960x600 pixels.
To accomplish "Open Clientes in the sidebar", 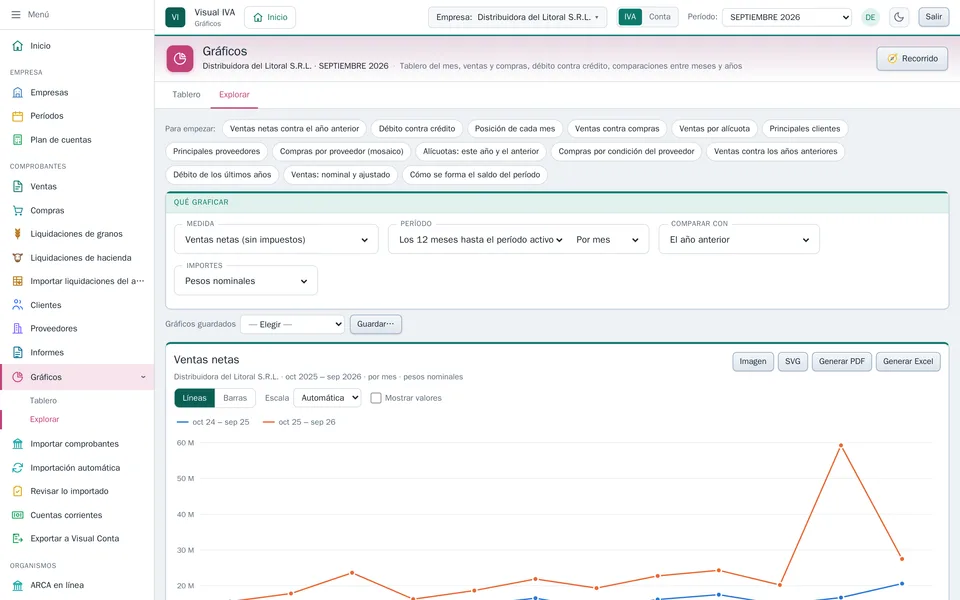I will (x=77, y=305).
